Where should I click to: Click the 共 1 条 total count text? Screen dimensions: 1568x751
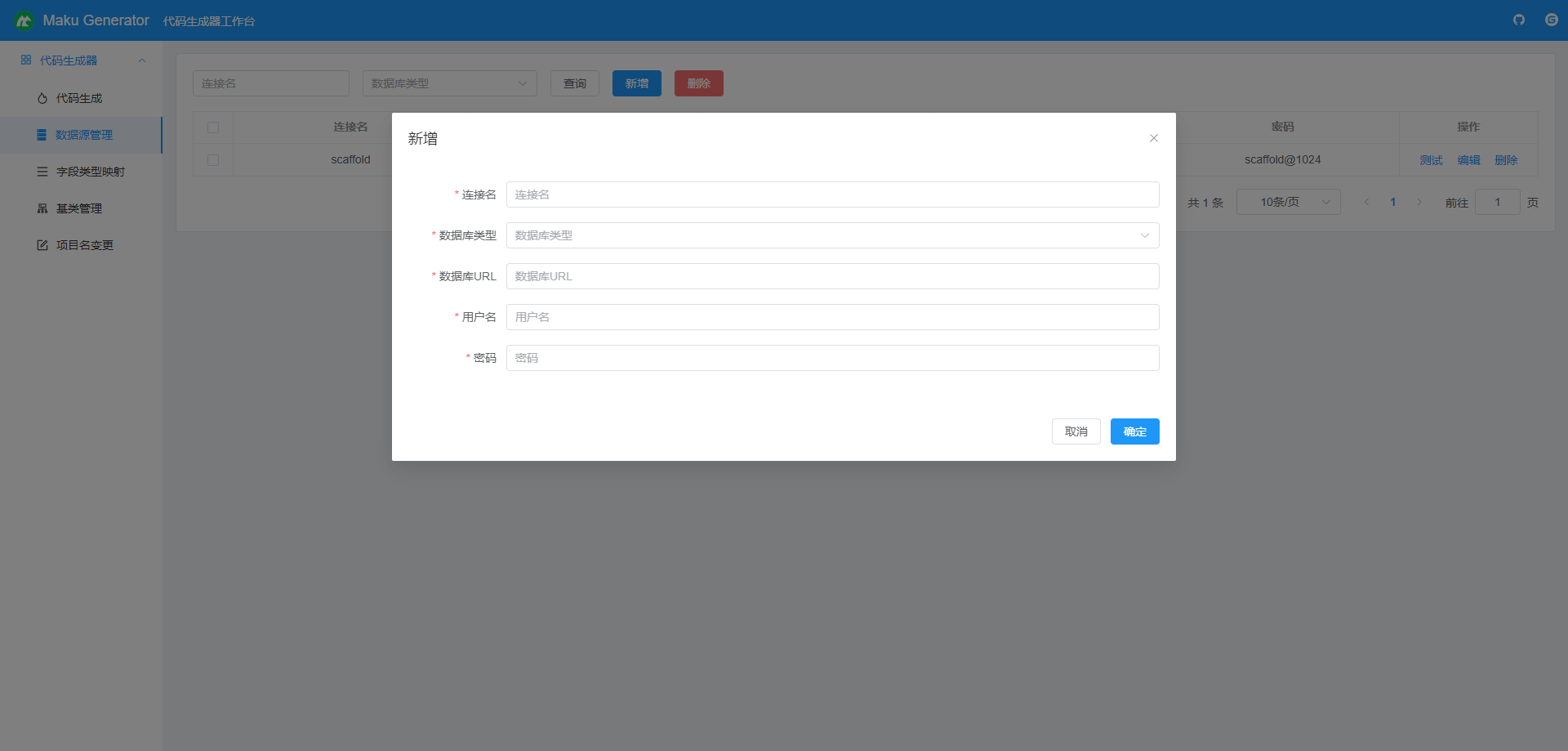coord(1205,203)
